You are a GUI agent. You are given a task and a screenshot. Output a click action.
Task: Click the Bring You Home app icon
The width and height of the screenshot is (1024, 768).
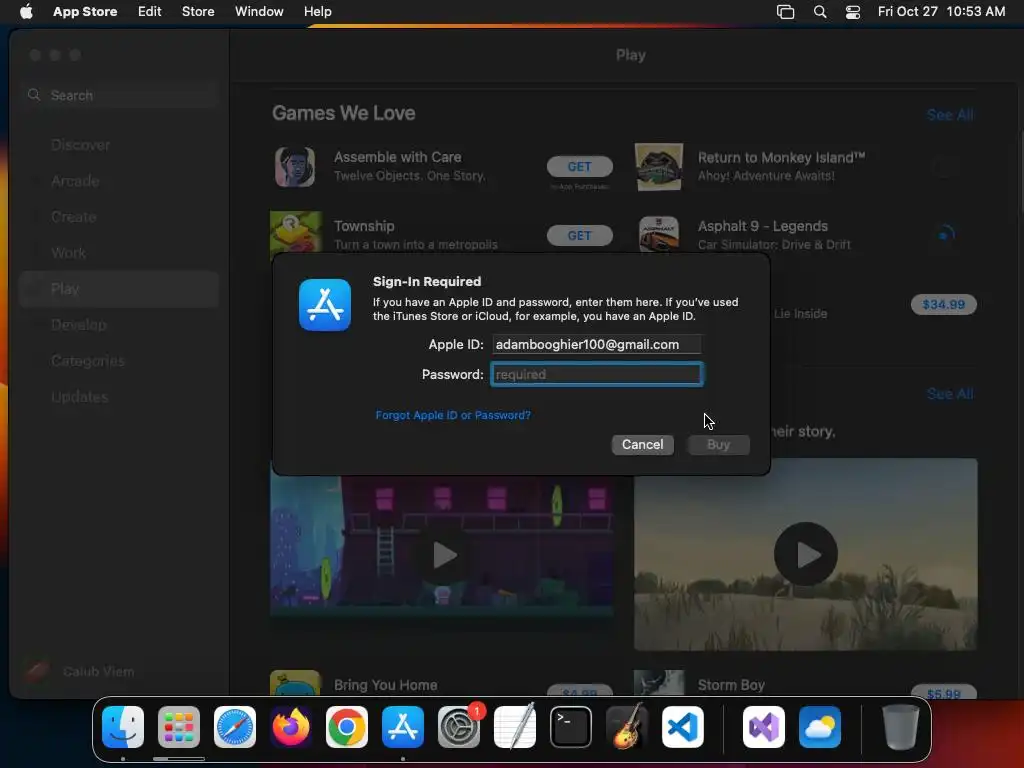tap(295, 682)
